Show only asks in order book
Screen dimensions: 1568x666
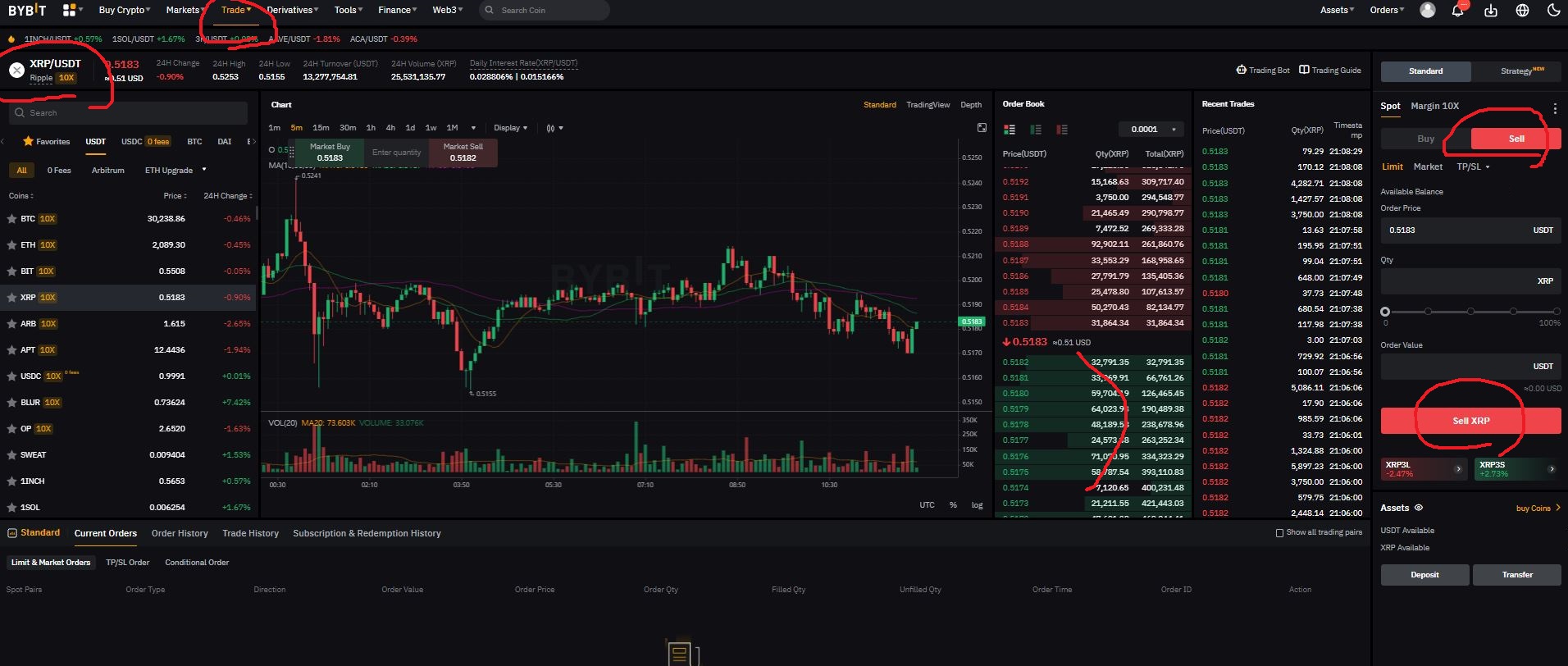(x=1062, y=130)
